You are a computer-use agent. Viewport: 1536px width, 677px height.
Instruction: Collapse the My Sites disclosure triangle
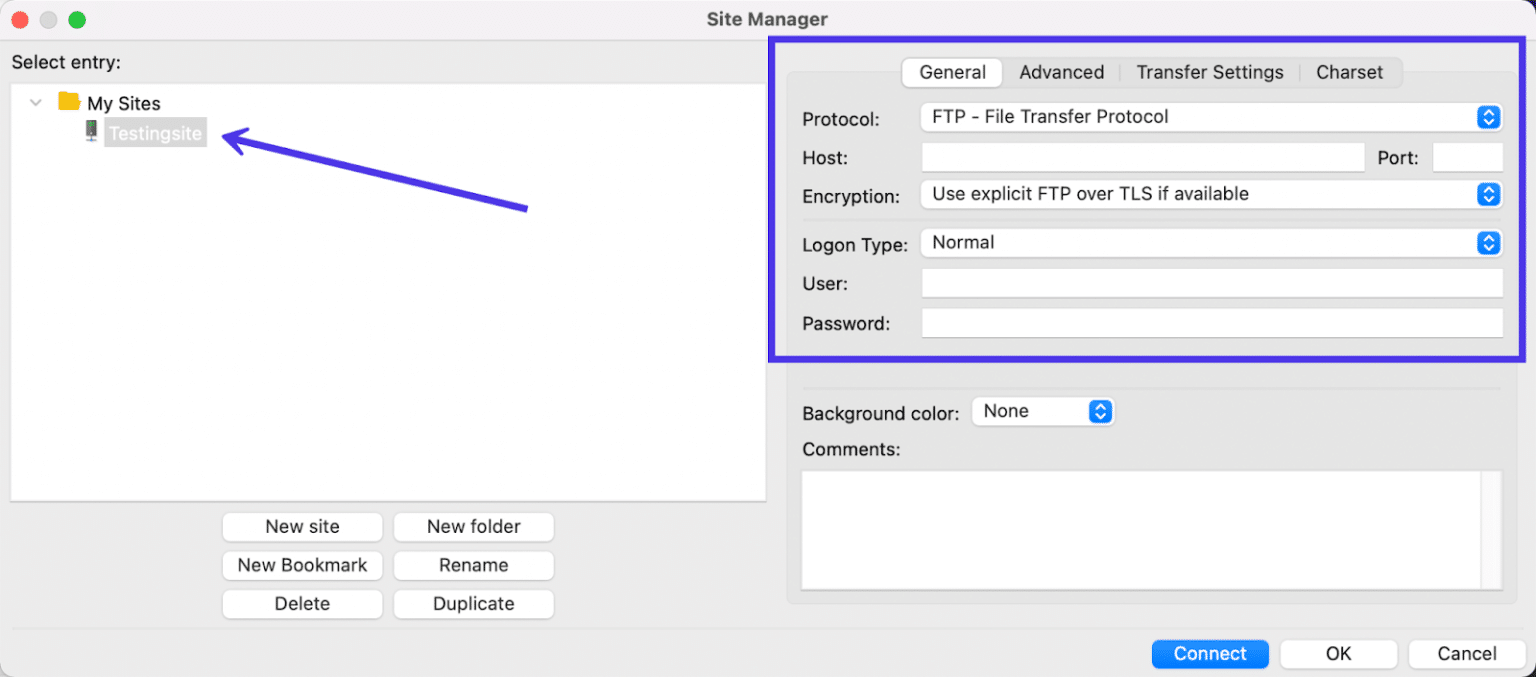(36, 102)
